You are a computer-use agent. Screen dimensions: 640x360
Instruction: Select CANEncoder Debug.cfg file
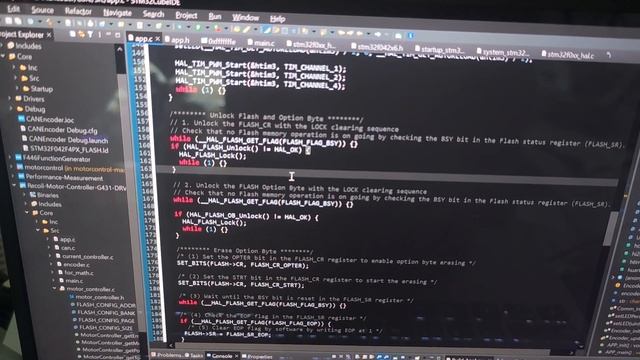[x=59, y=129]
